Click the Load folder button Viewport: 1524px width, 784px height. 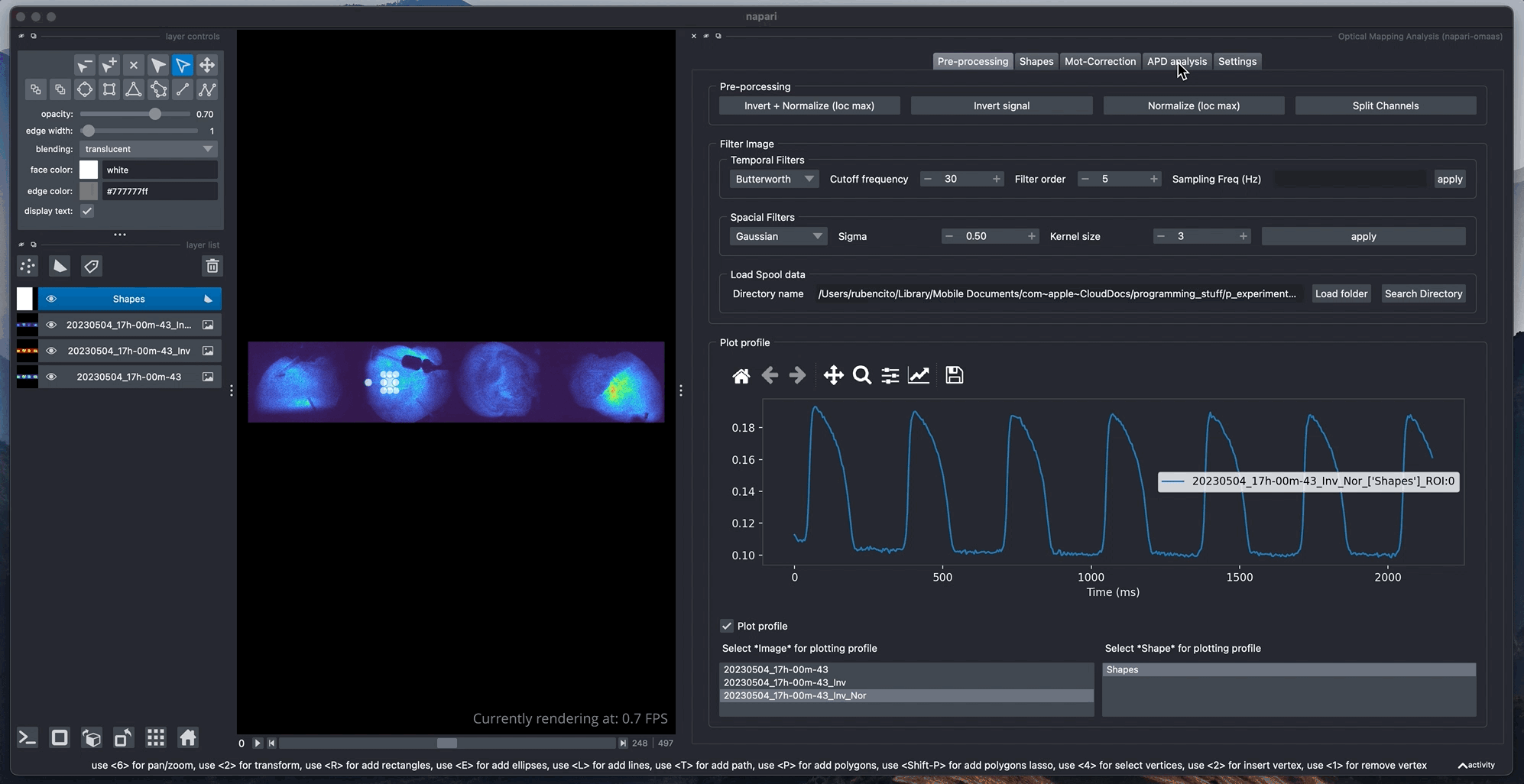[x=1341, y=293]
